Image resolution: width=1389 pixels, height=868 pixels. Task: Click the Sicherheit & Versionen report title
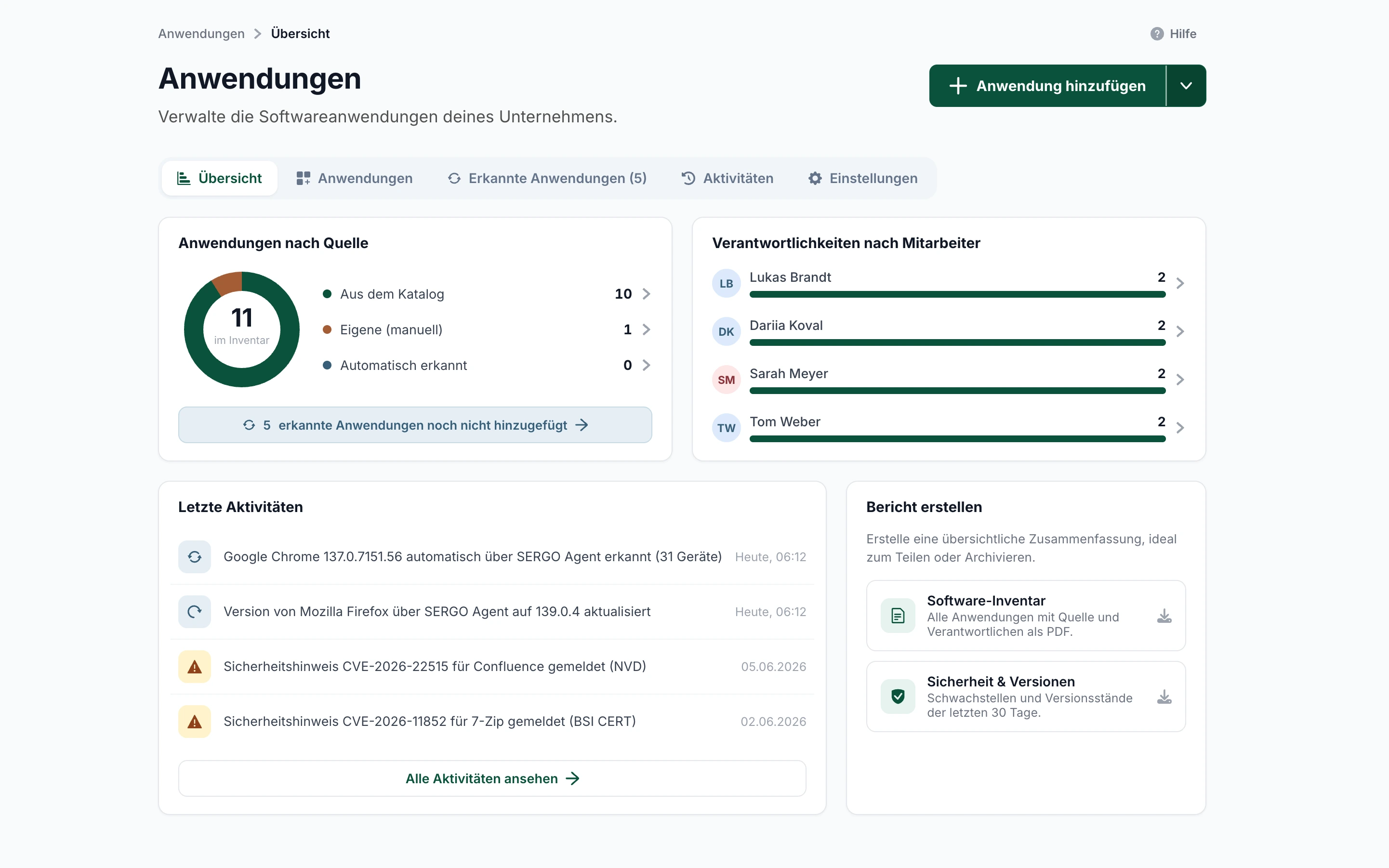click(1001, 682)
